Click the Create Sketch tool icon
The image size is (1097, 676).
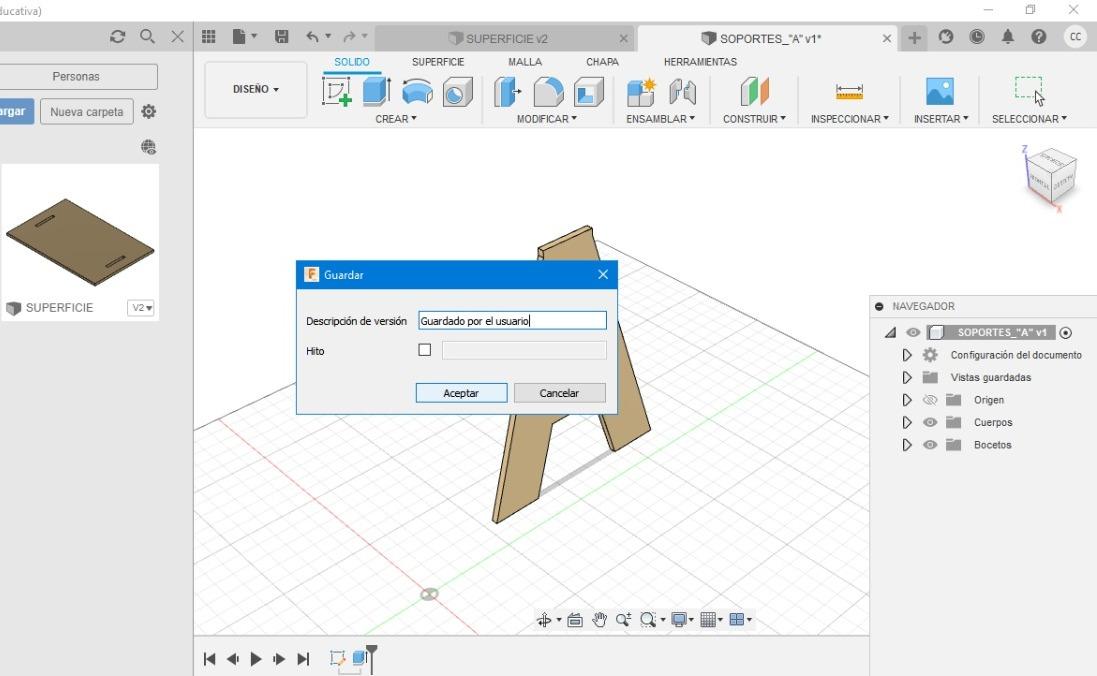point(337,92)
